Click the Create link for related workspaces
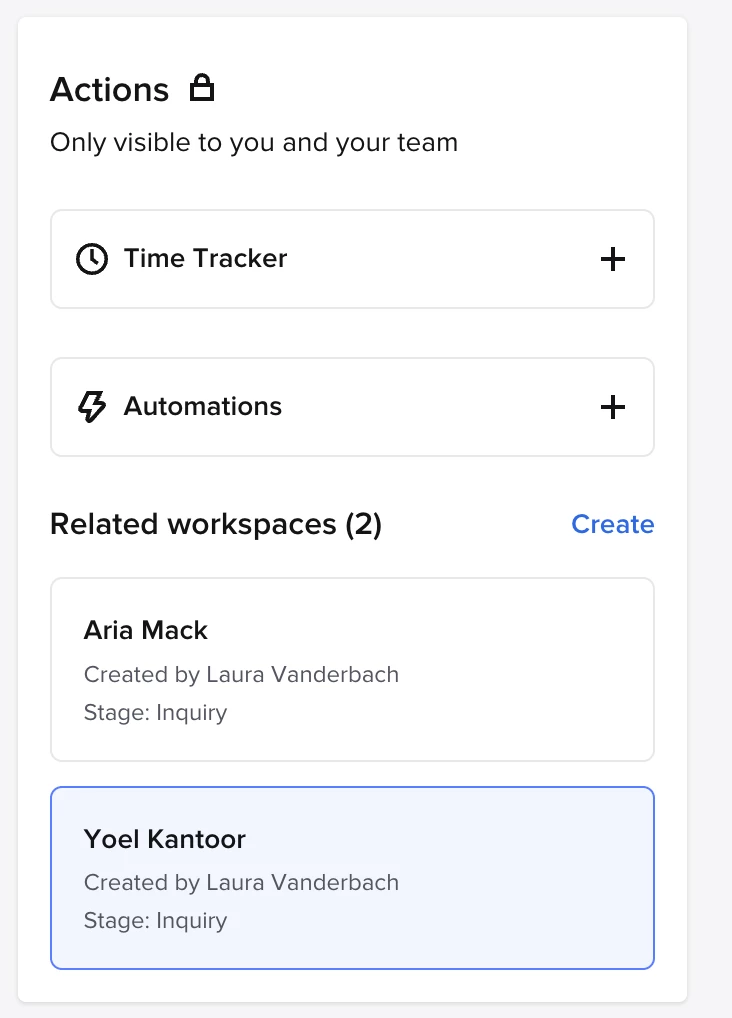Screen dimensions: 732x1018 click(612, 524)
